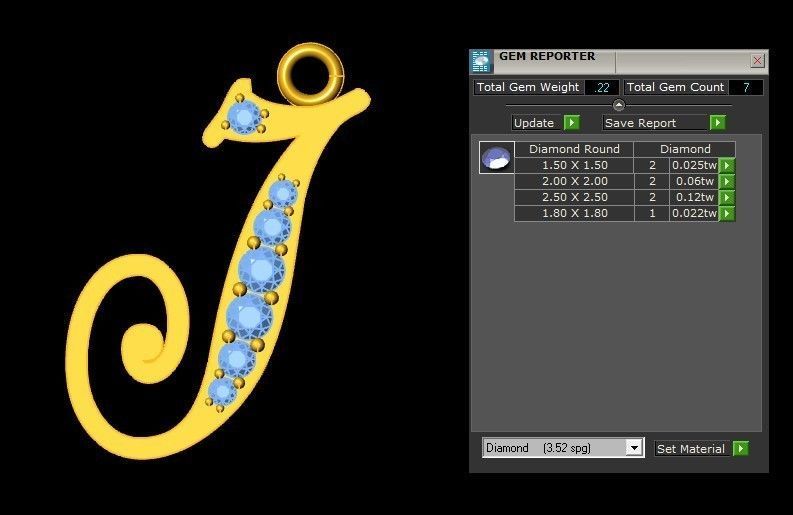Click the Save Report button
This screenshot has width=793, height=515.
(655, 123)
